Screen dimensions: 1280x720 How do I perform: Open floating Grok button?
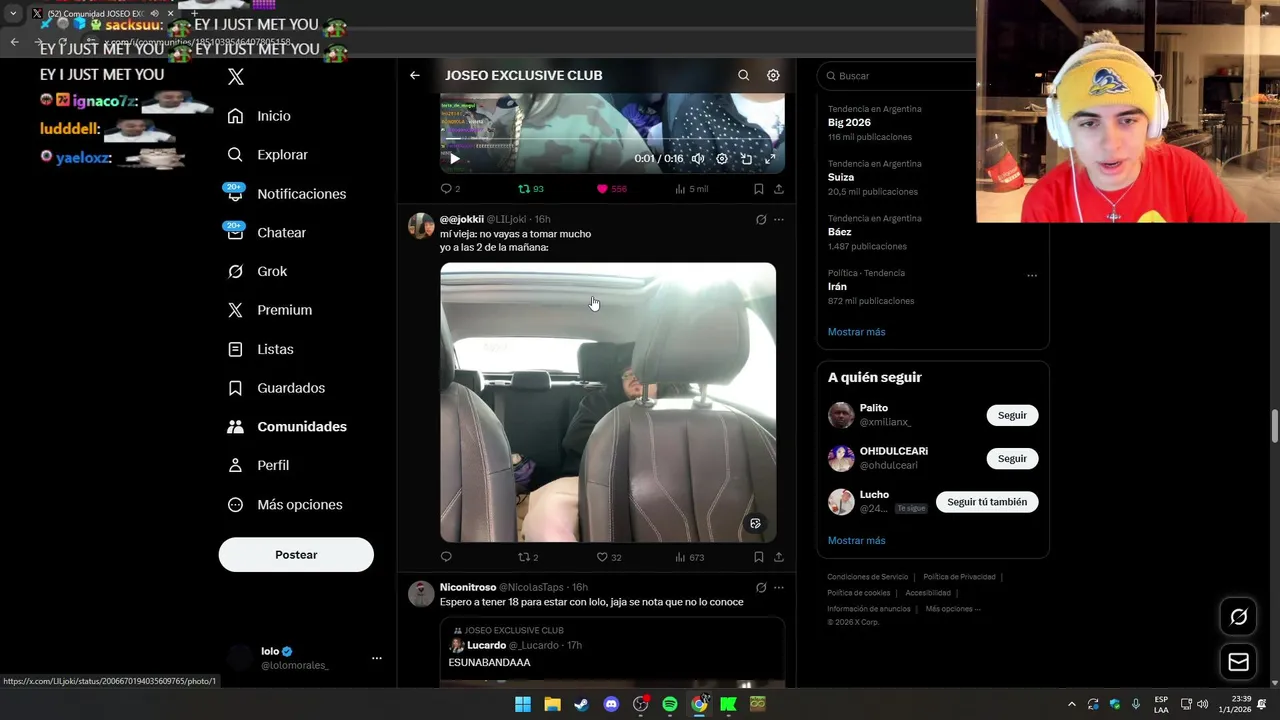click(1238, 617)
